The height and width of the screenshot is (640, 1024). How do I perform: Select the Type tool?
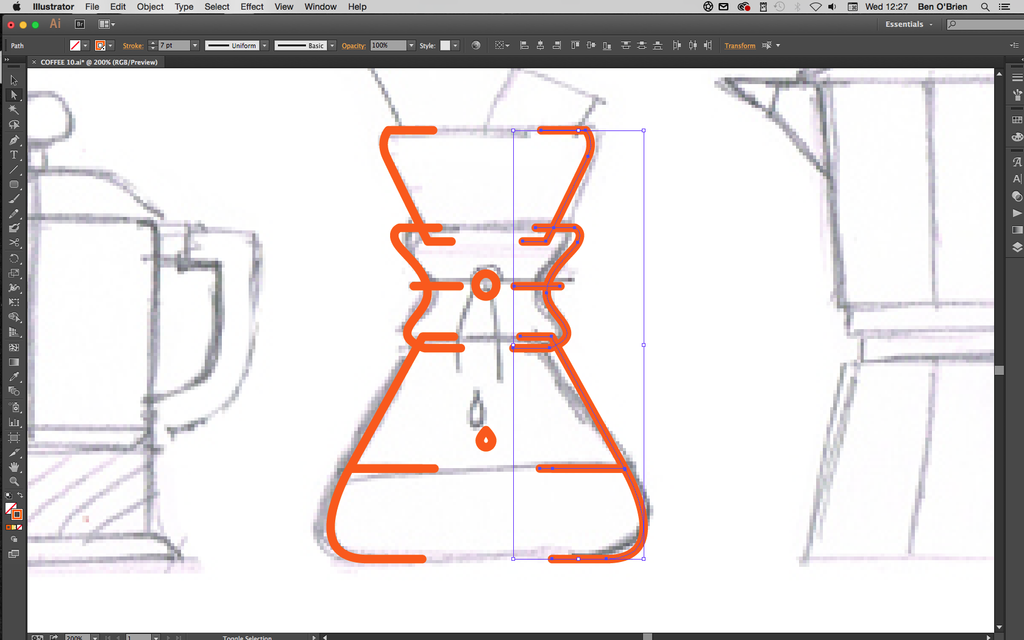[14, 155]
